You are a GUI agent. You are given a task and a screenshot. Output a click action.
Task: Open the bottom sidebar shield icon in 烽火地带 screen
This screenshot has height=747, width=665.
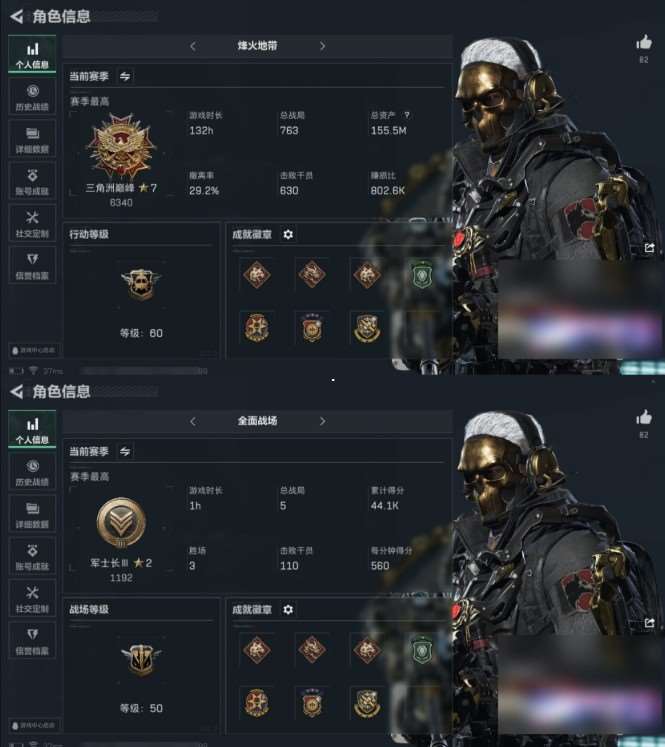coord(32,265)
